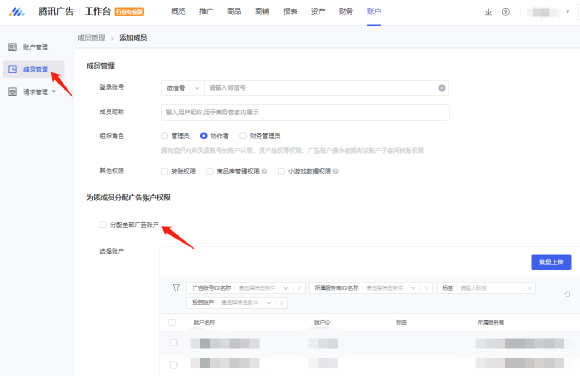This screenshot has width=580, height=376.
Task: Reset filters with the refresh icon
Action: (567, 294)
